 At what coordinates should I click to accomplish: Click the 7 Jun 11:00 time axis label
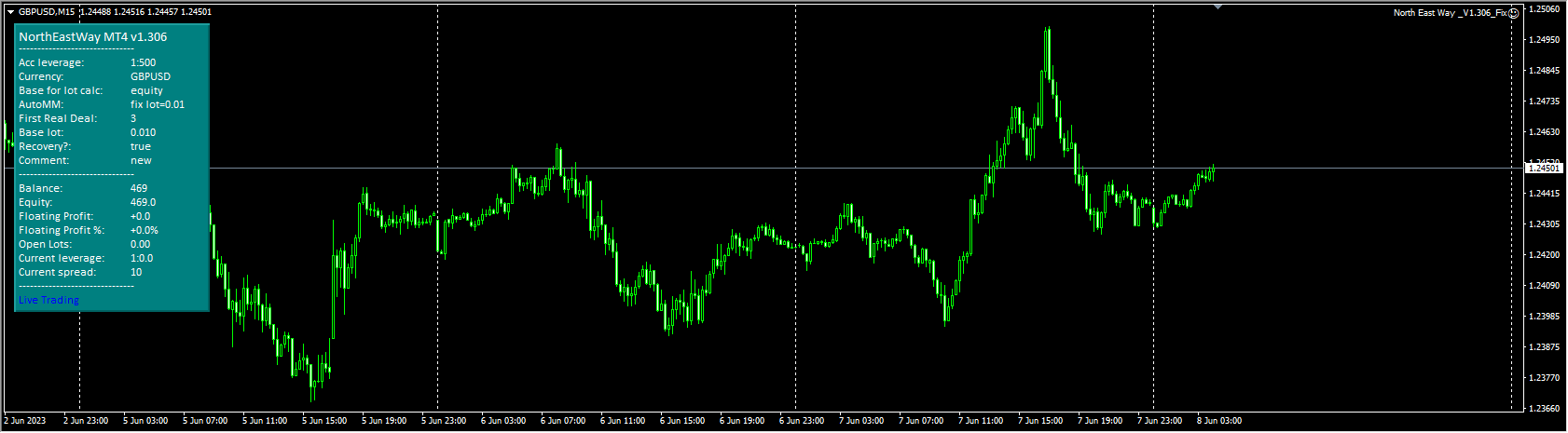[981, 421]
